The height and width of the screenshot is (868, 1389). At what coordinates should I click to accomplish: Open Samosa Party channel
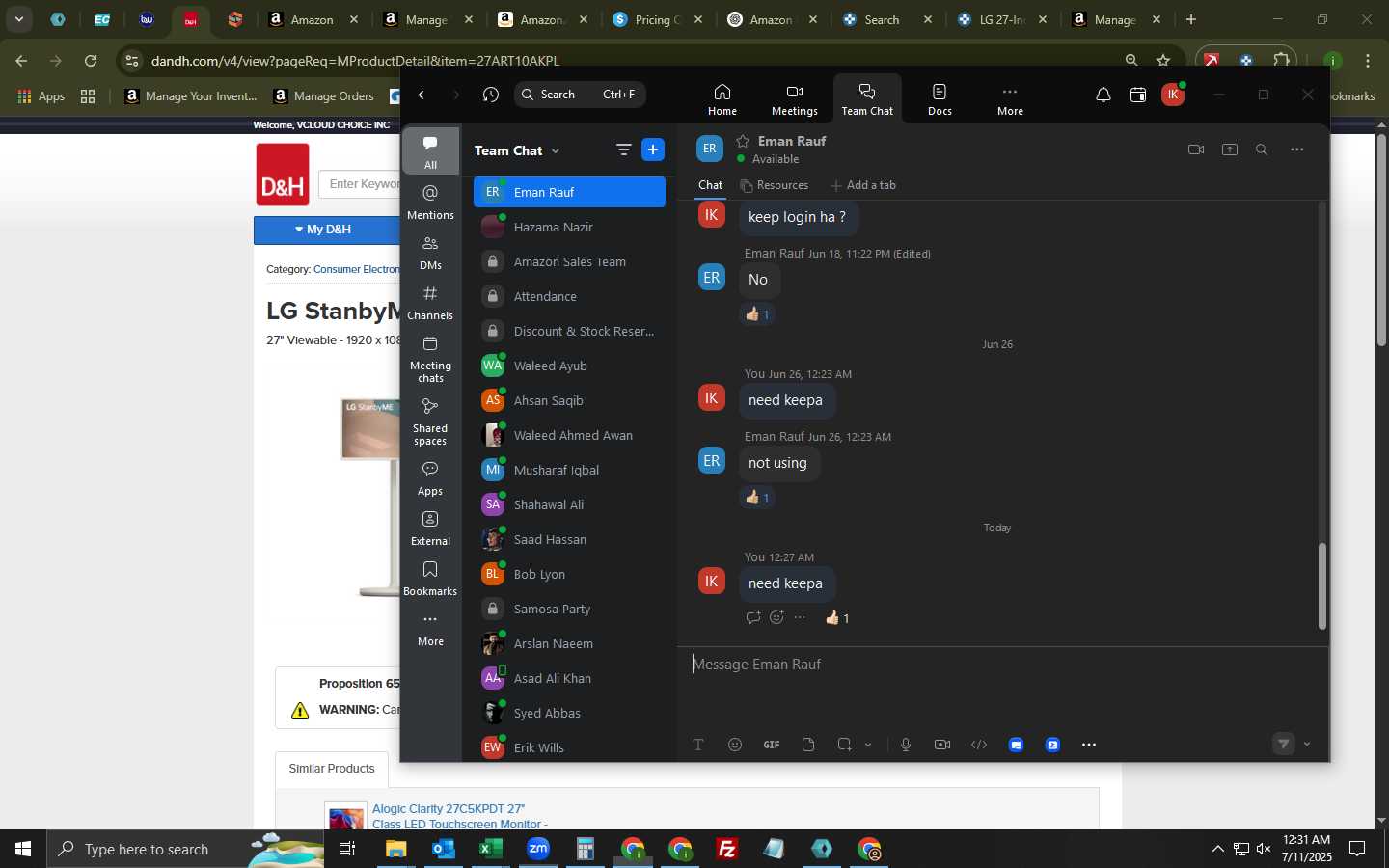click(x=569, y=609)
